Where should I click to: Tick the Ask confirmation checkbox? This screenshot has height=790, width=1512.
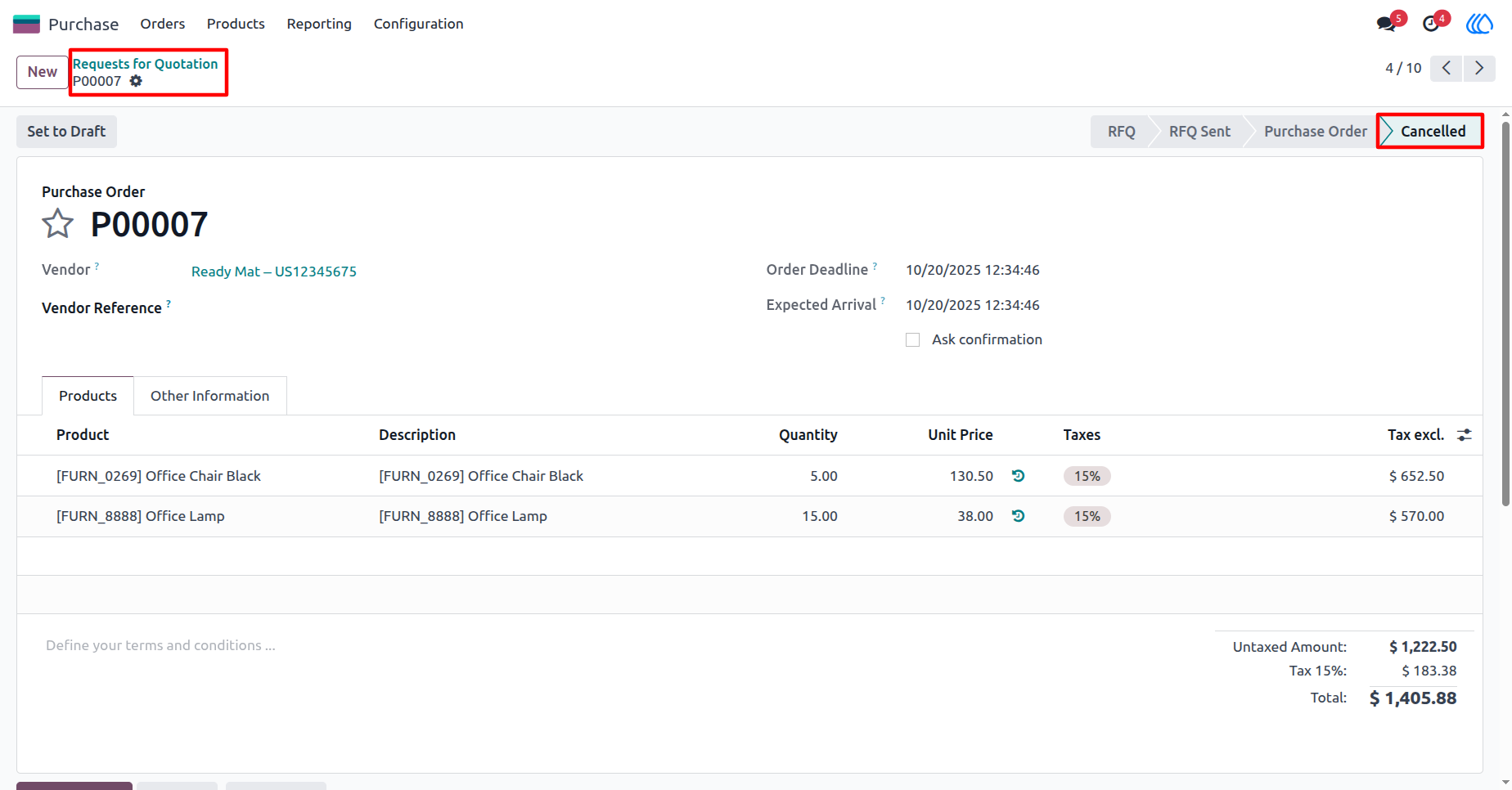point(913,339)
